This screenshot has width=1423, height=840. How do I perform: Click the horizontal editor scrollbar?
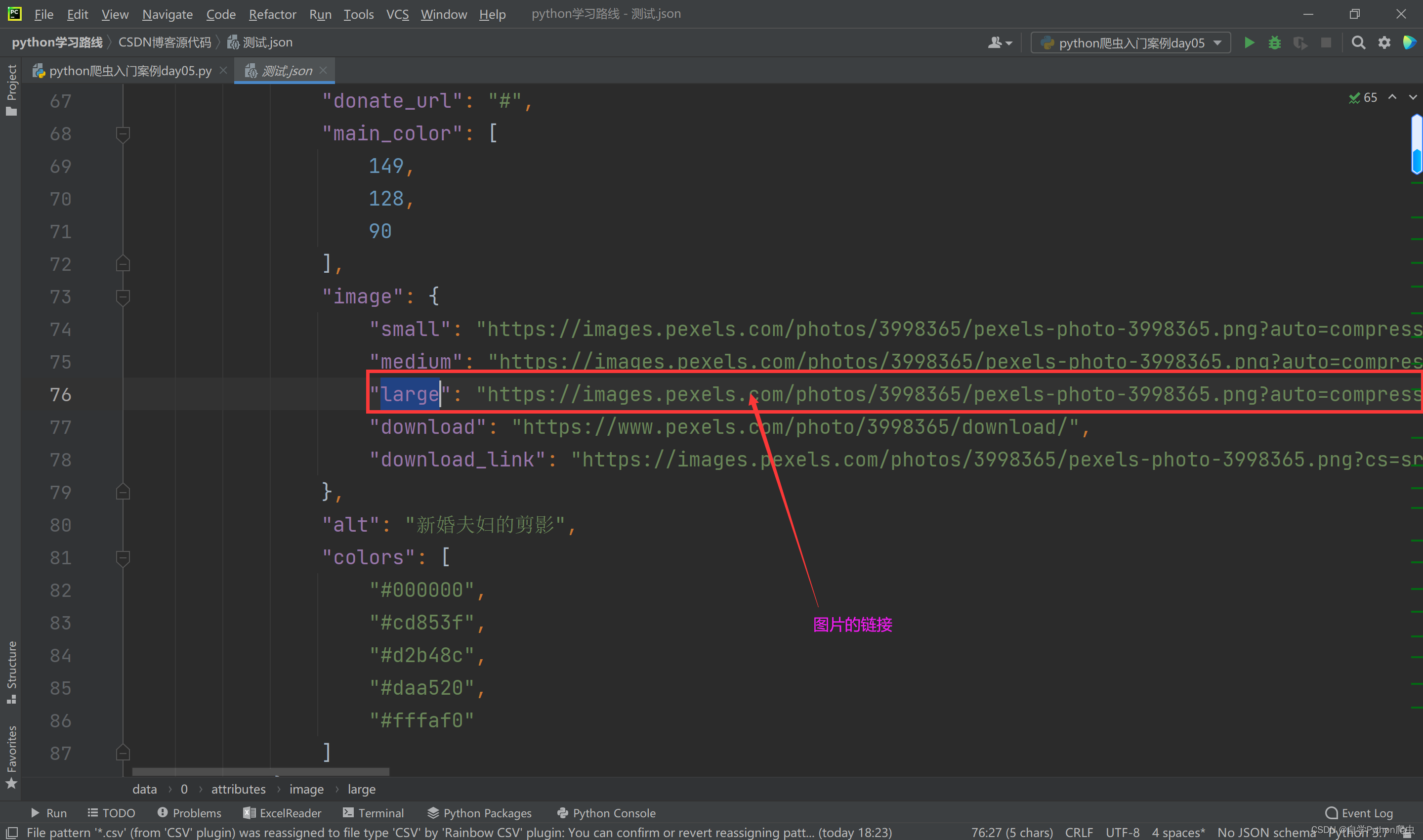(260, 771)
